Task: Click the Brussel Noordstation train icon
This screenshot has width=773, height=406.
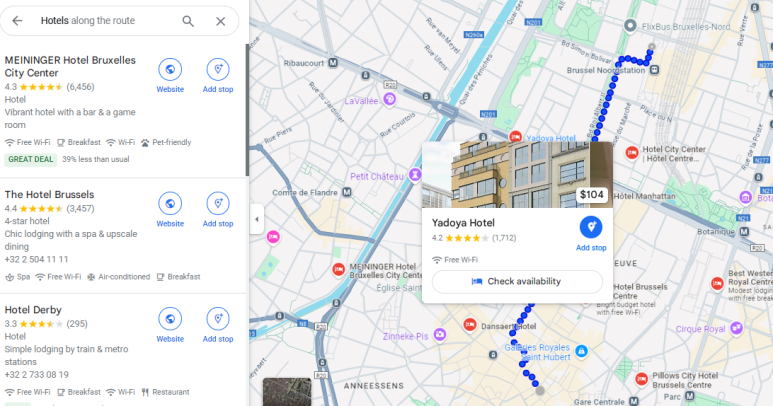Action: click(x=654, y=70)
